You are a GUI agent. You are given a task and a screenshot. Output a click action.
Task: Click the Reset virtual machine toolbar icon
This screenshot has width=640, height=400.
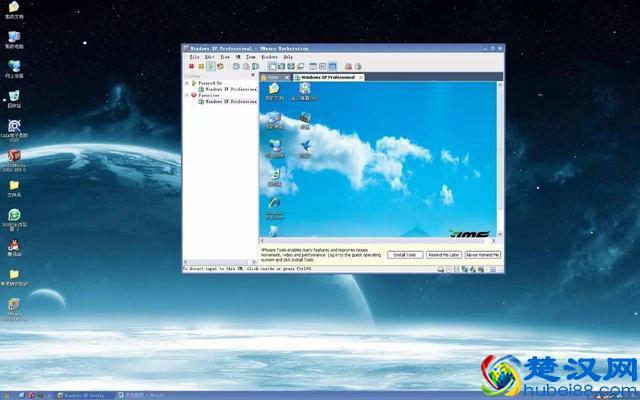pos(221,66)
